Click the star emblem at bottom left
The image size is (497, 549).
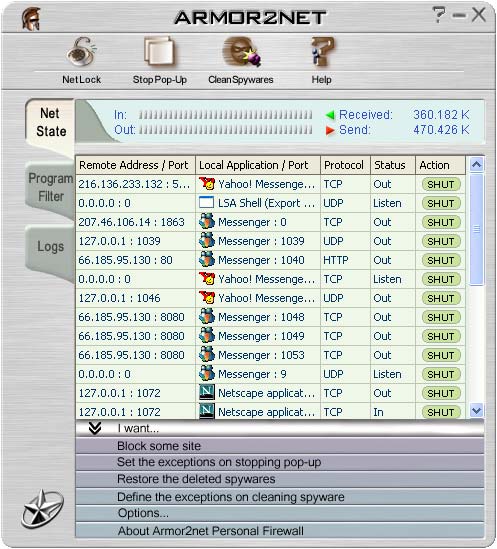click(x=42, y=509)
